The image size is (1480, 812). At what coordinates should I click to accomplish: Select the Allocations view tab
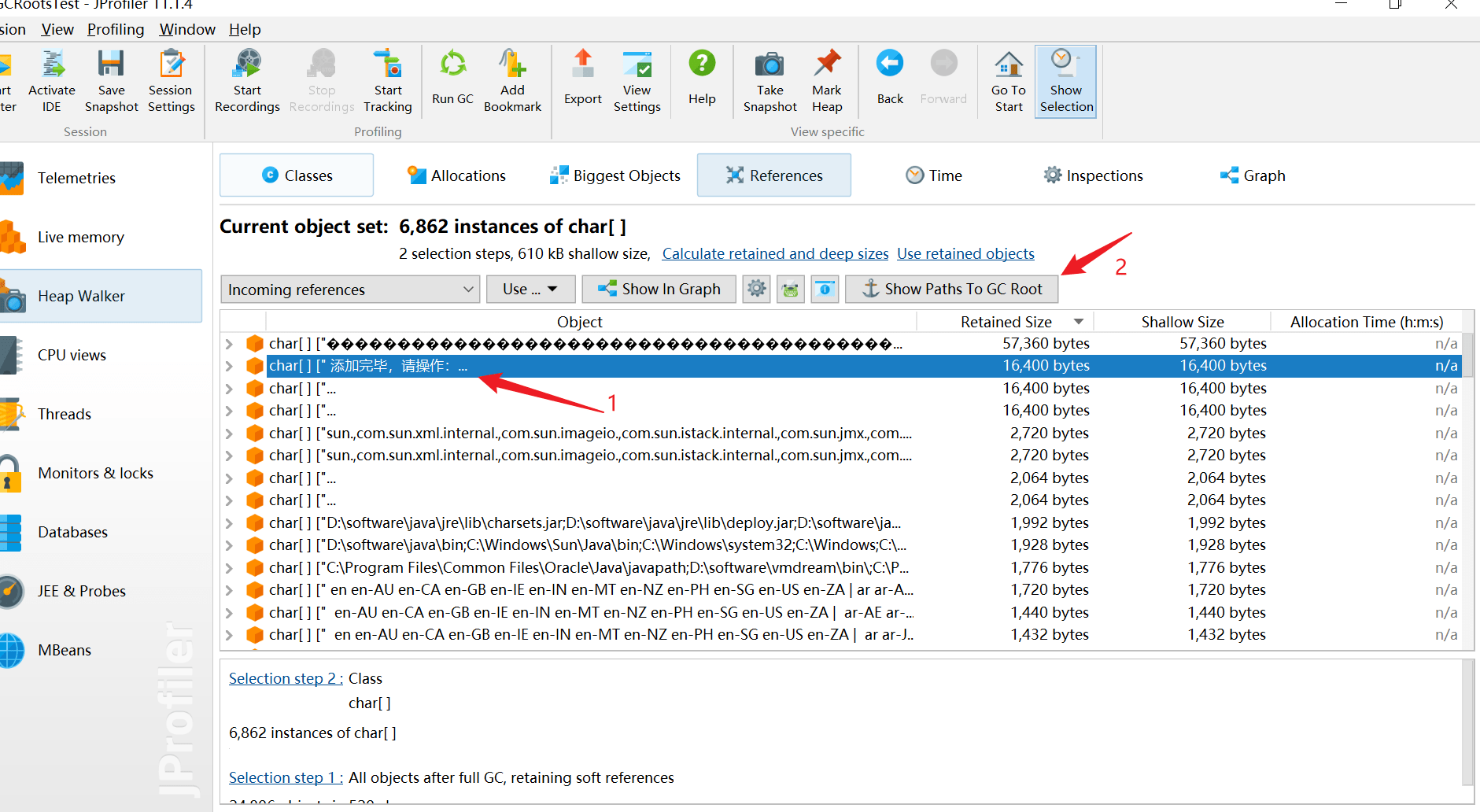pos(457,175)
